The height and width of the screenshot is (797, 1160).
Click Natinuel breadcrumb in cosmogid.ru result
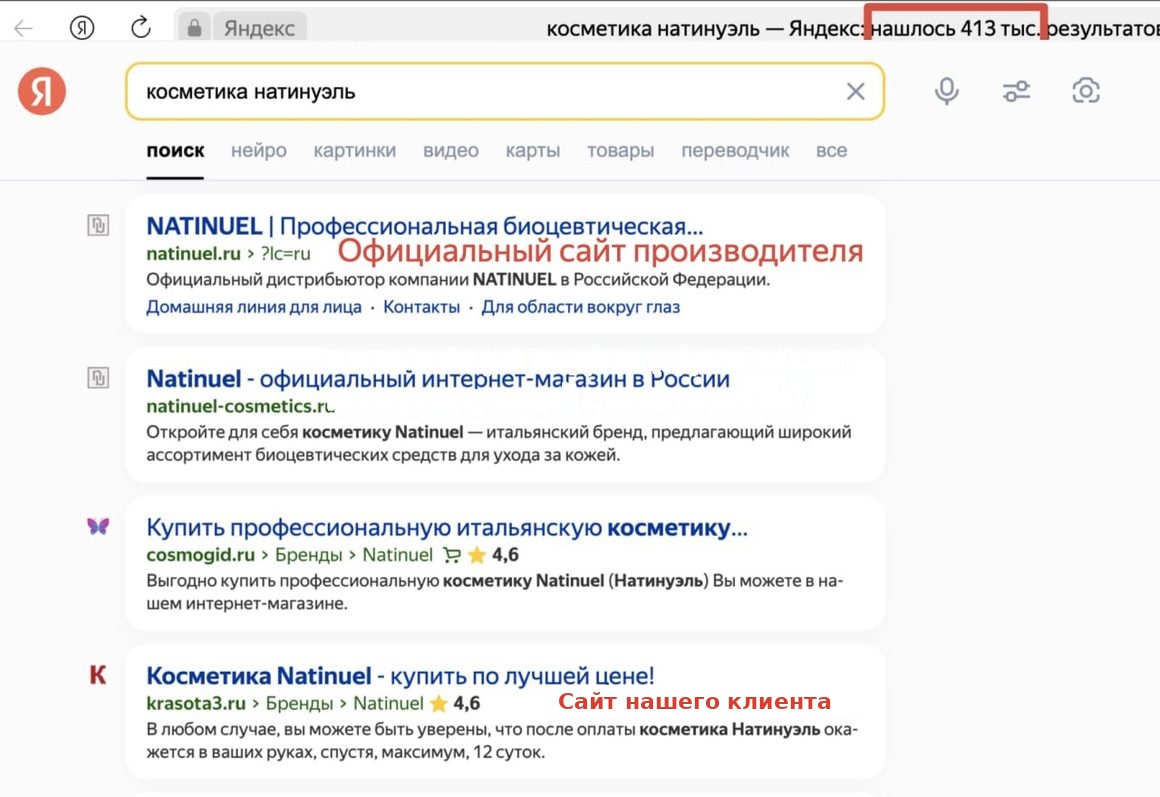[397, 555]
